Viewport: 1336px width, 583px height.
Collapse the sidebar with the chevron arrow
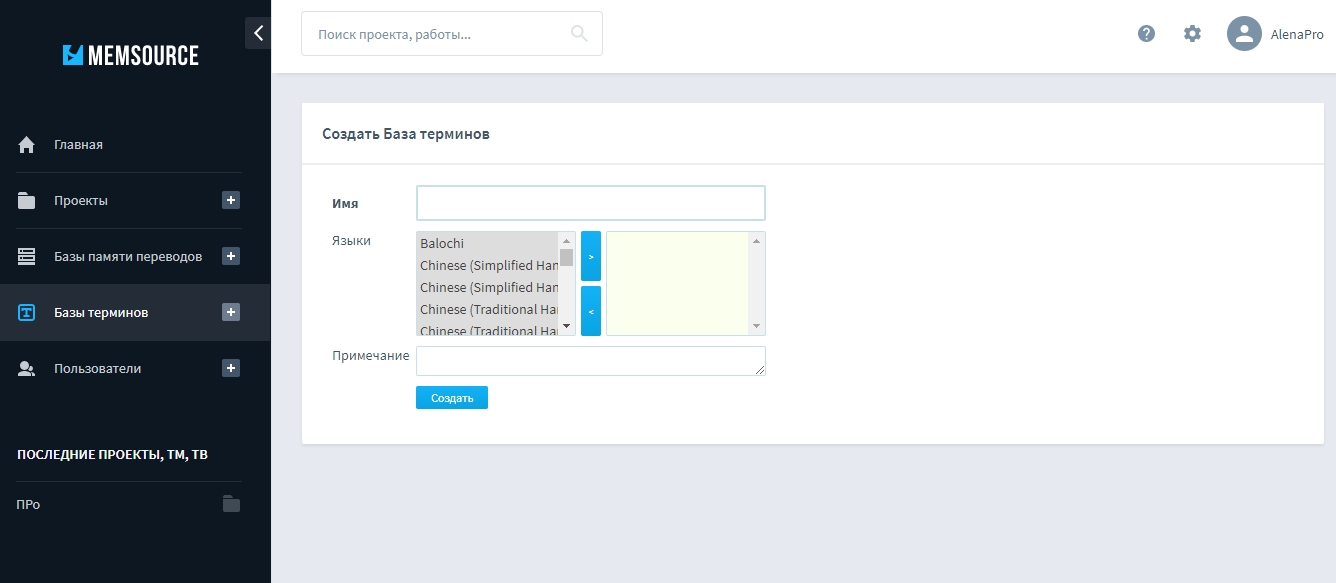click(258, 33)
